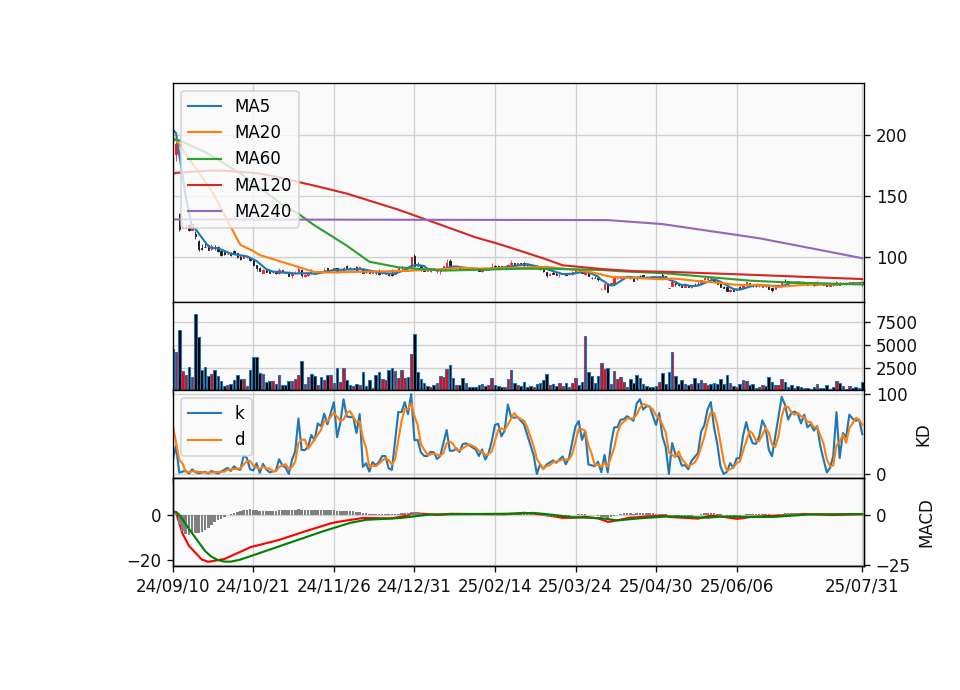
Task: Click the MA20 legend label
Action: click(257, 132)
